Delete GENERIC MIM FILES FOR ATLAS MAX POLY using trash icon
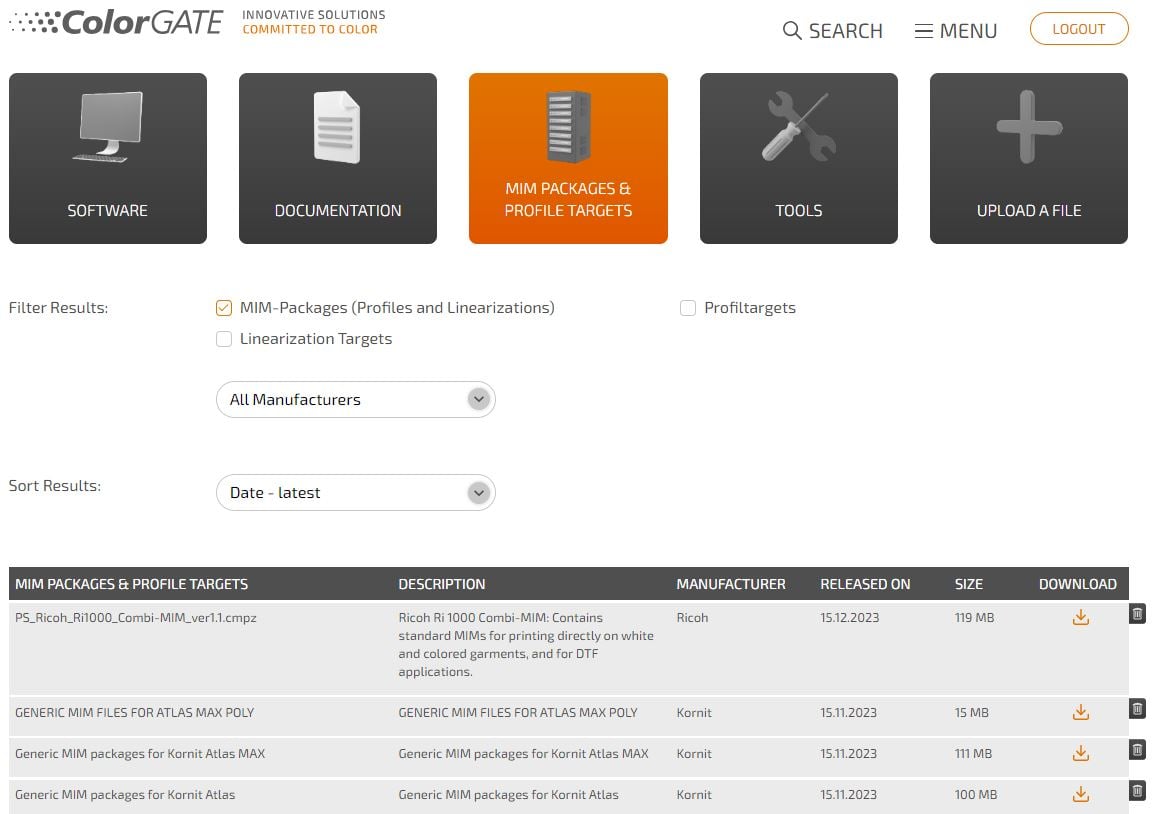This screenshot has width=1156, height=814. (x=1137, y=708)
